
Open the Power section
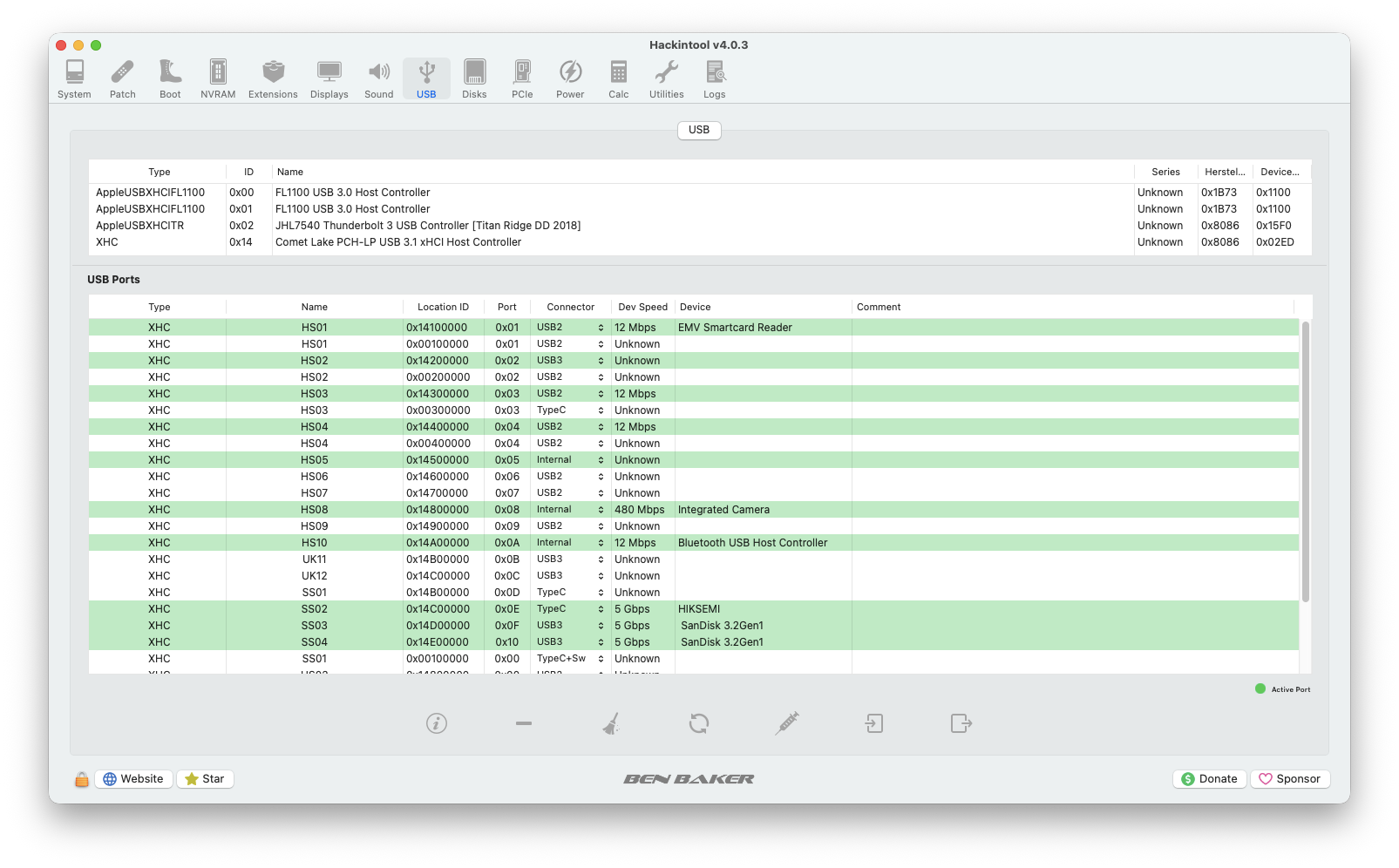tap(570, 78)
